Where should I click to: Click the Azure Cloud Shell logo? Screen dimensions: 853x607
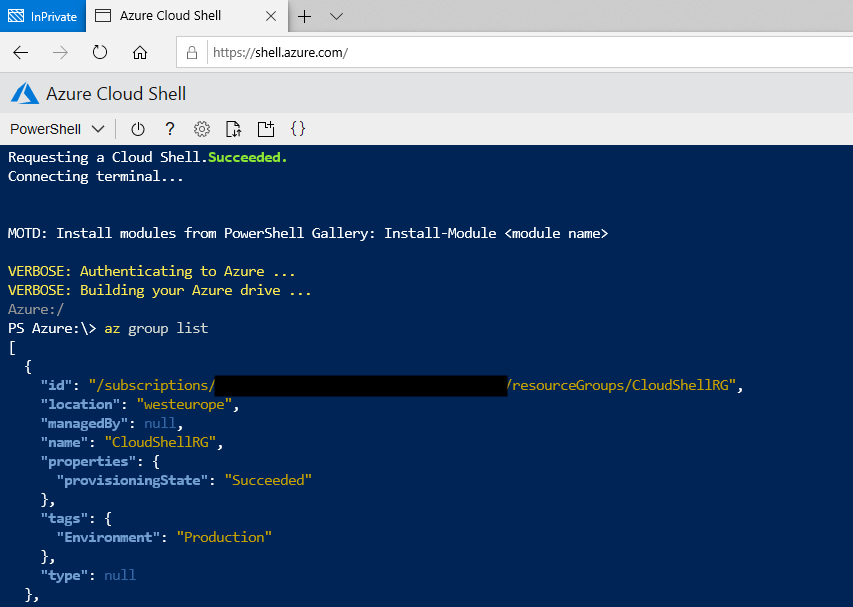(22, 93)
